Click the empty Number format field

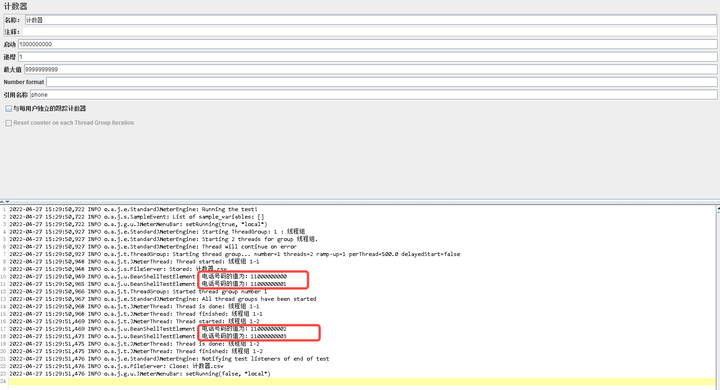pos(381,82)
